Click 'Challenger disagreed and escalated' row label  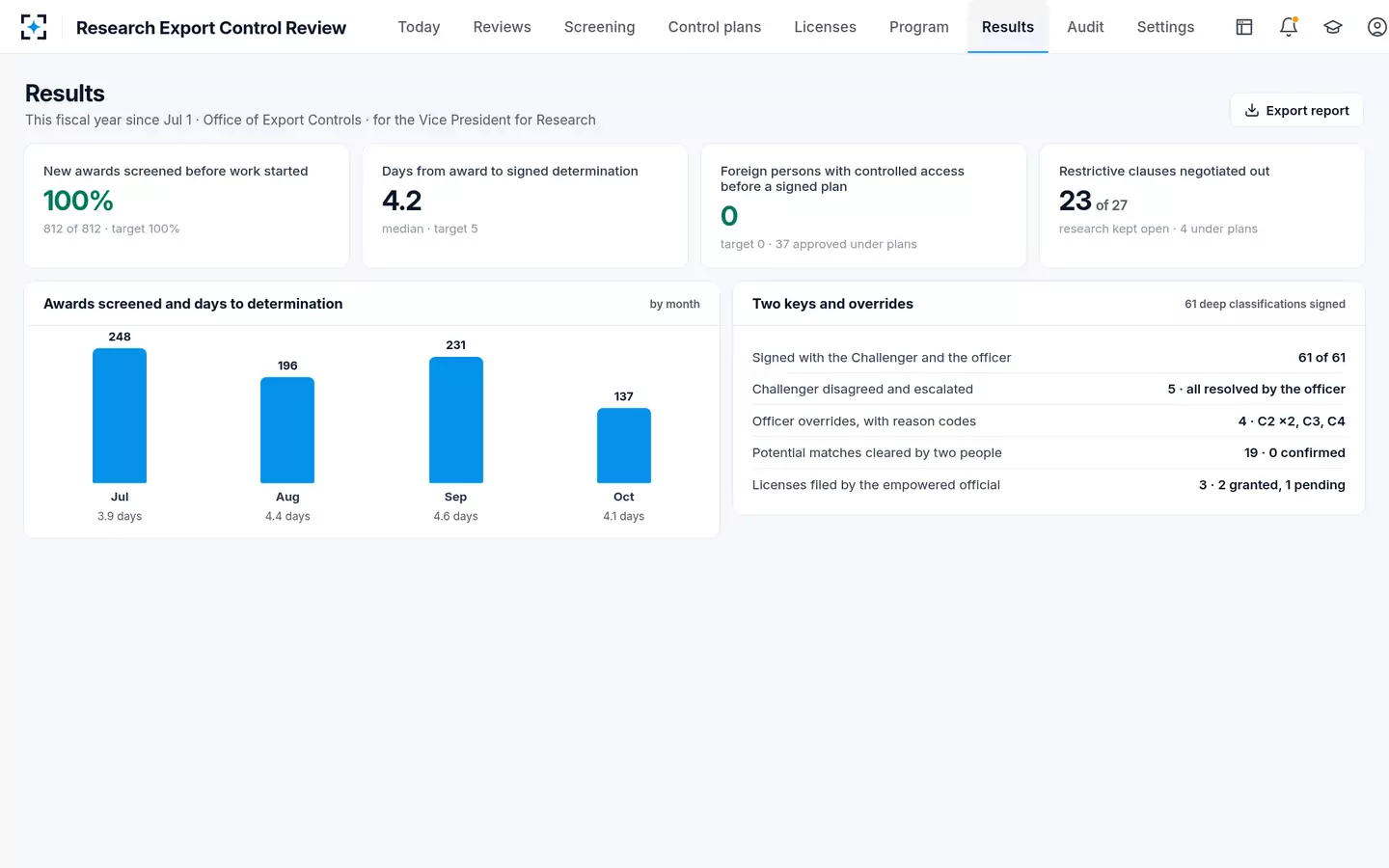coord(862,389)
